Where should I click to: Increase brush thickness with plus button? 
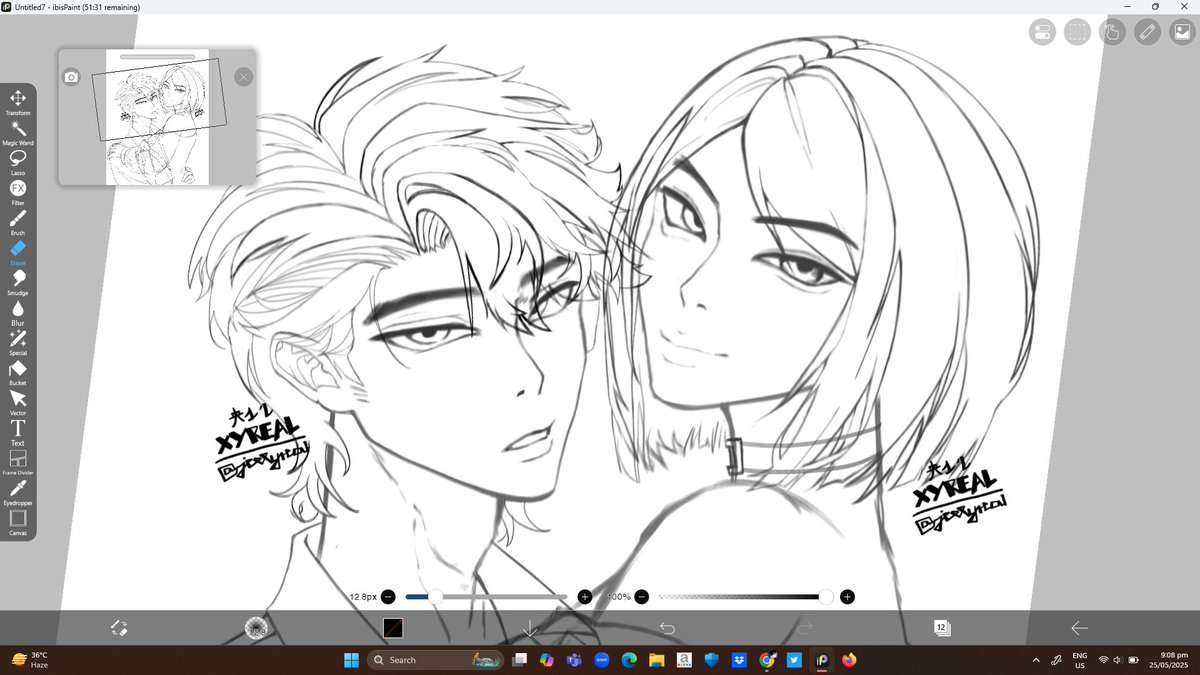coord(585,597)
